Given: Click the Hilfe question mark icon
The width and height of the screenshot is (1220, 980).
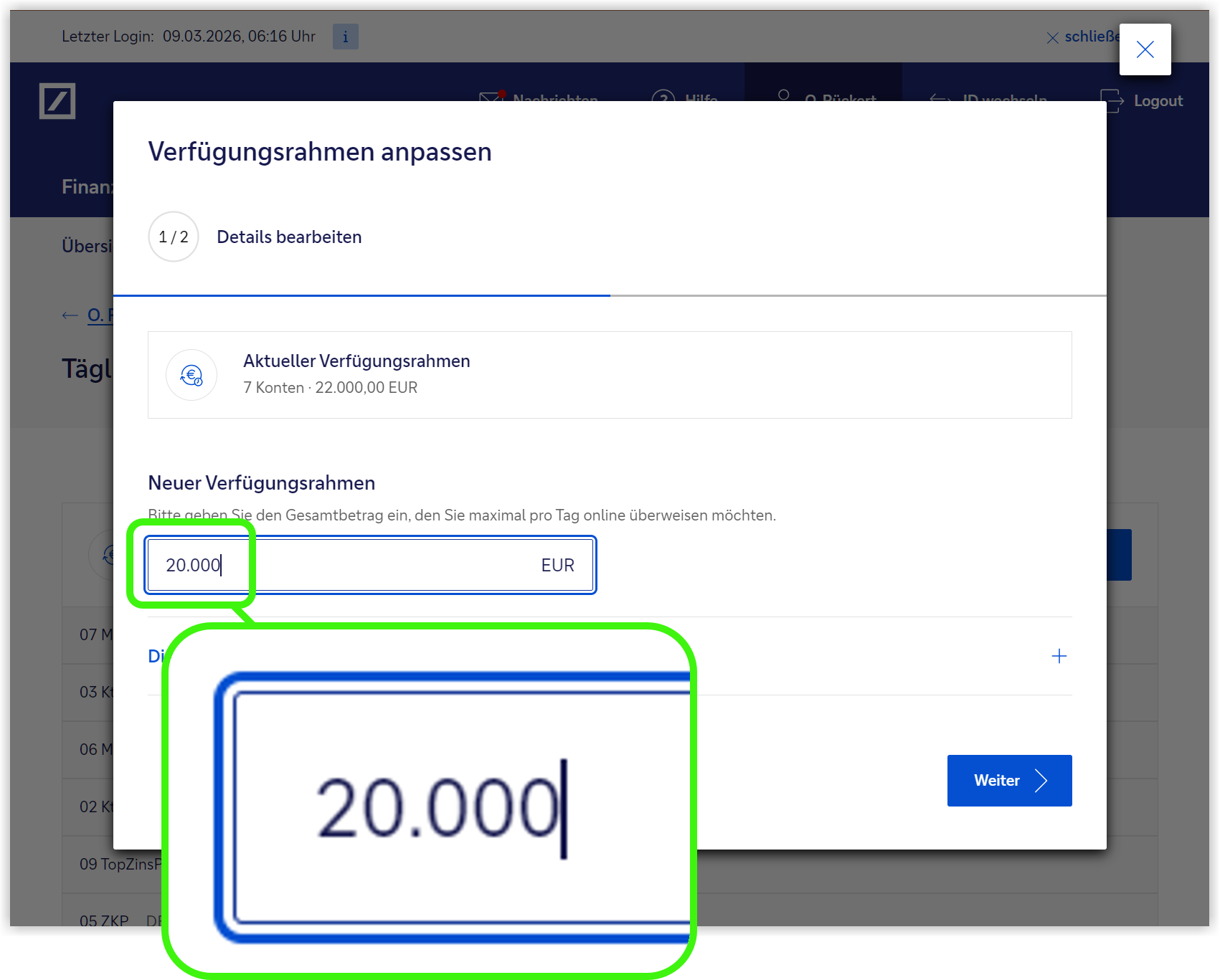Looking at the screenshot, I should point(663,96).
